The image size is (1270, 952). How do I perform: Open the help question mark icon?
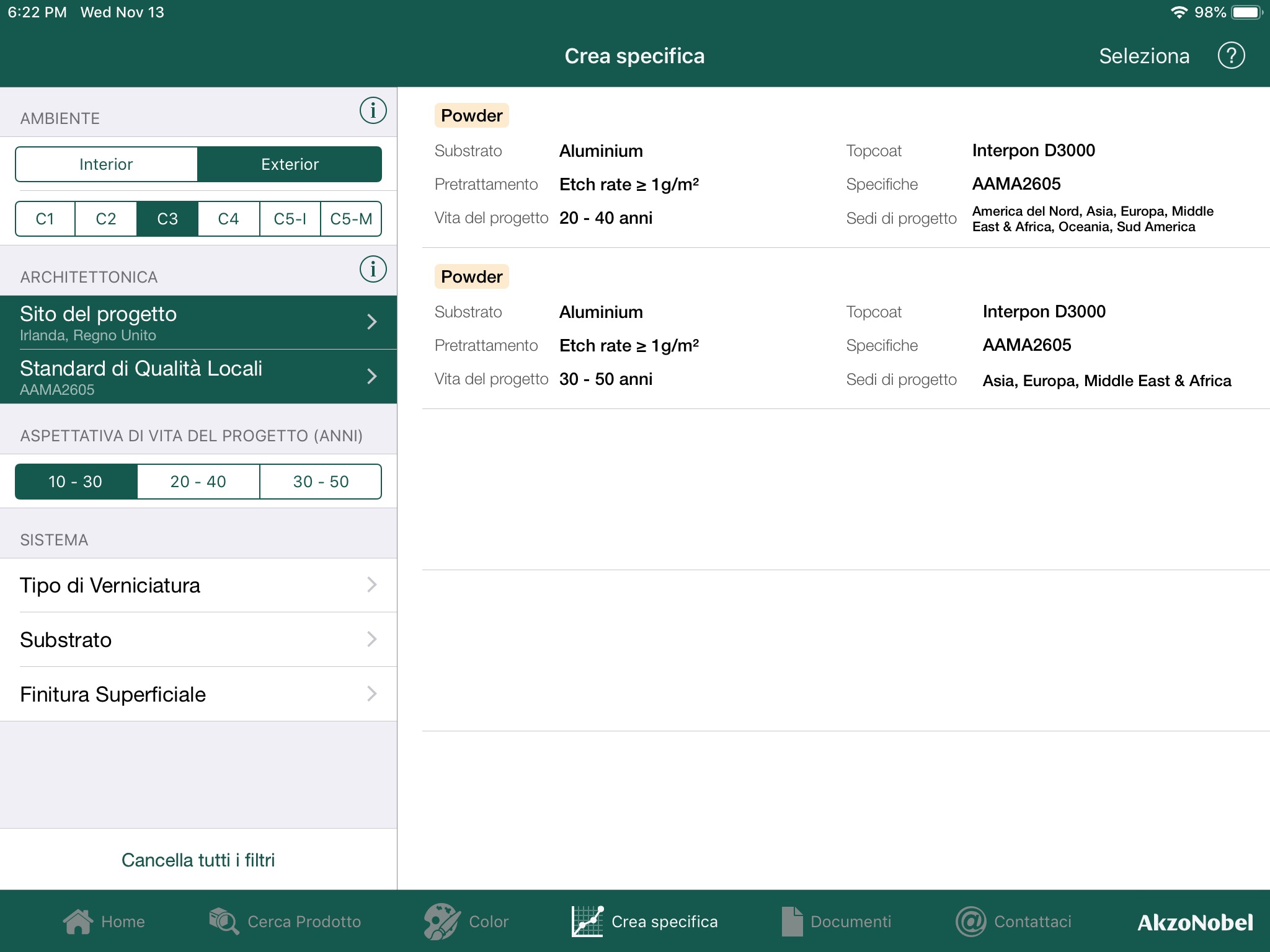pos(1231,56)
